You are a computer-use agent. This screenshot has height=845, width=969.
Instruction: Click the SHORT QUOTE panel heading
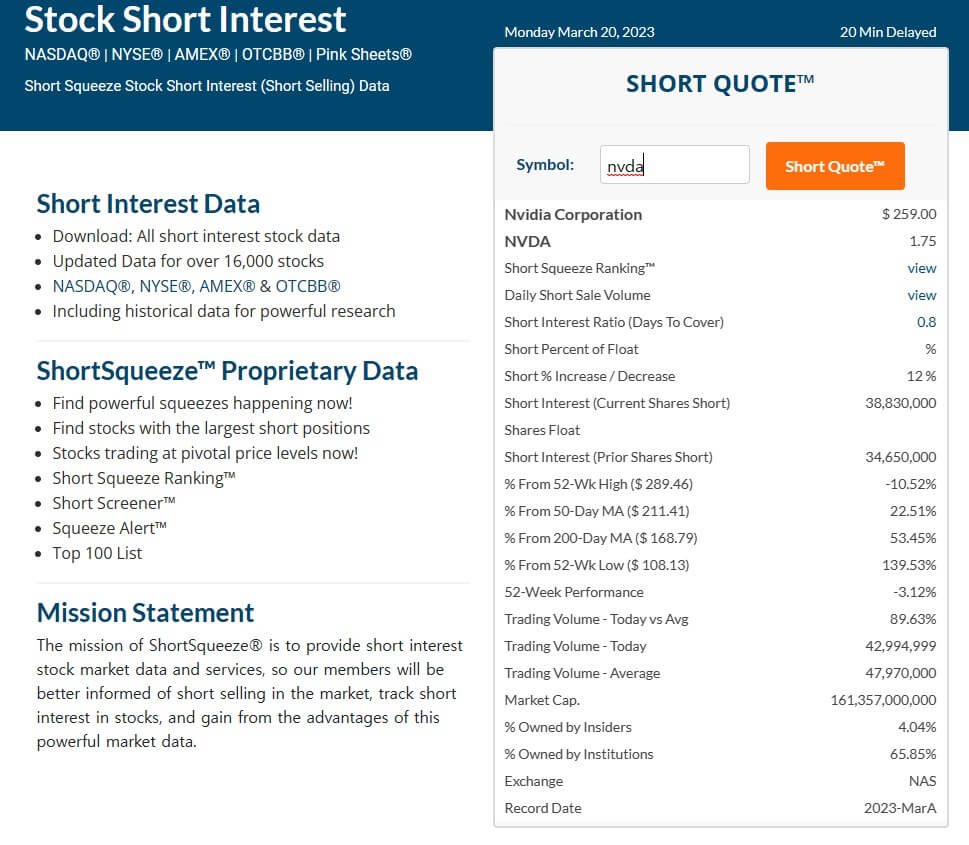[x=720, y=84]
